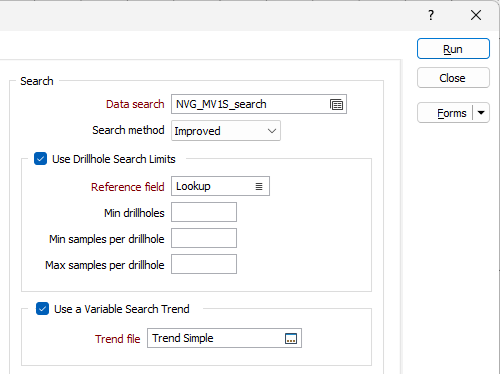Click the Forms button
This screenshot has width=500, height=374.
pyautogui.click(x=445, y=113)
